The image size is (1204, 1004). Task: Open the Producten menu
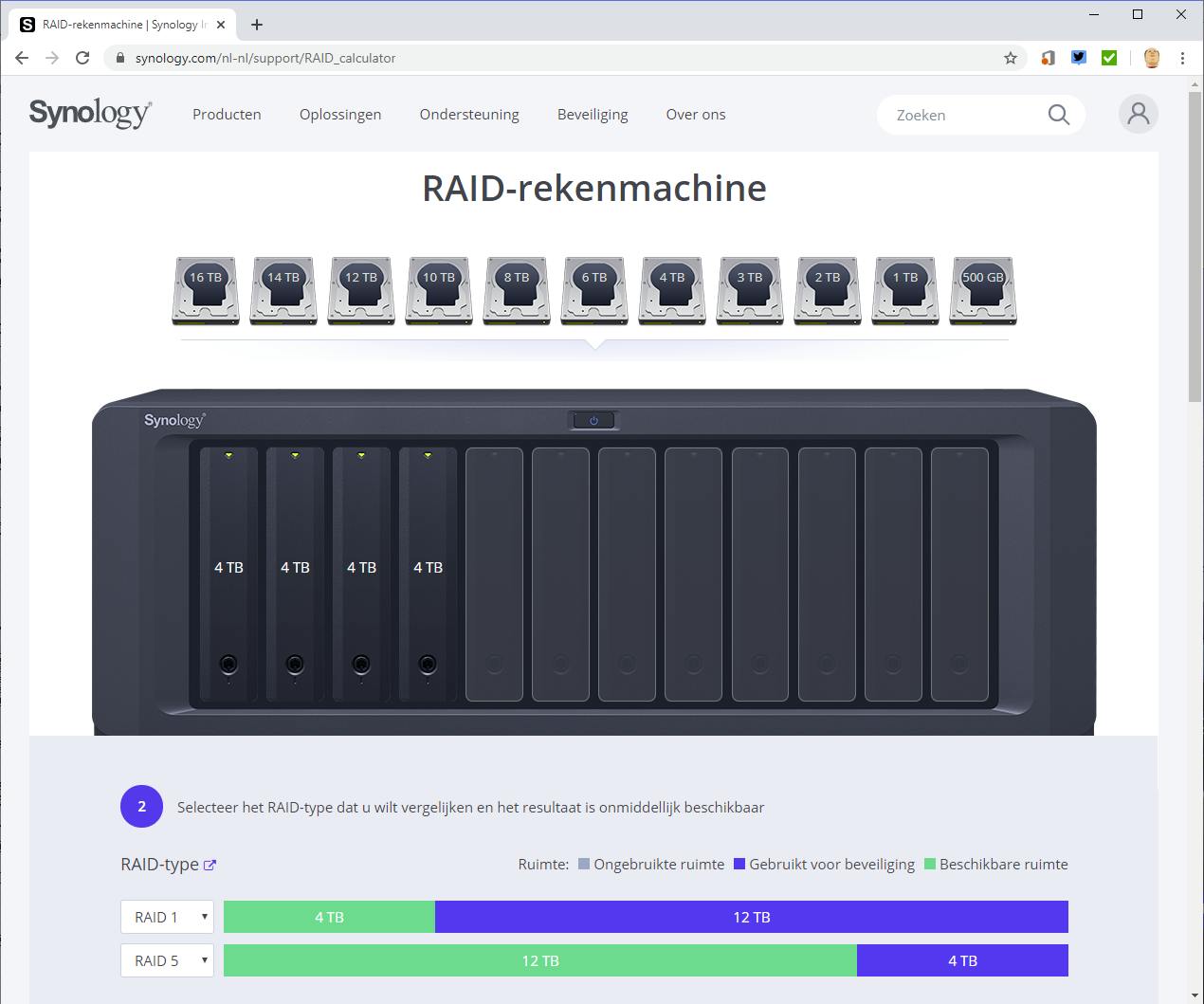pyautogui.click(x=227, y=114)
